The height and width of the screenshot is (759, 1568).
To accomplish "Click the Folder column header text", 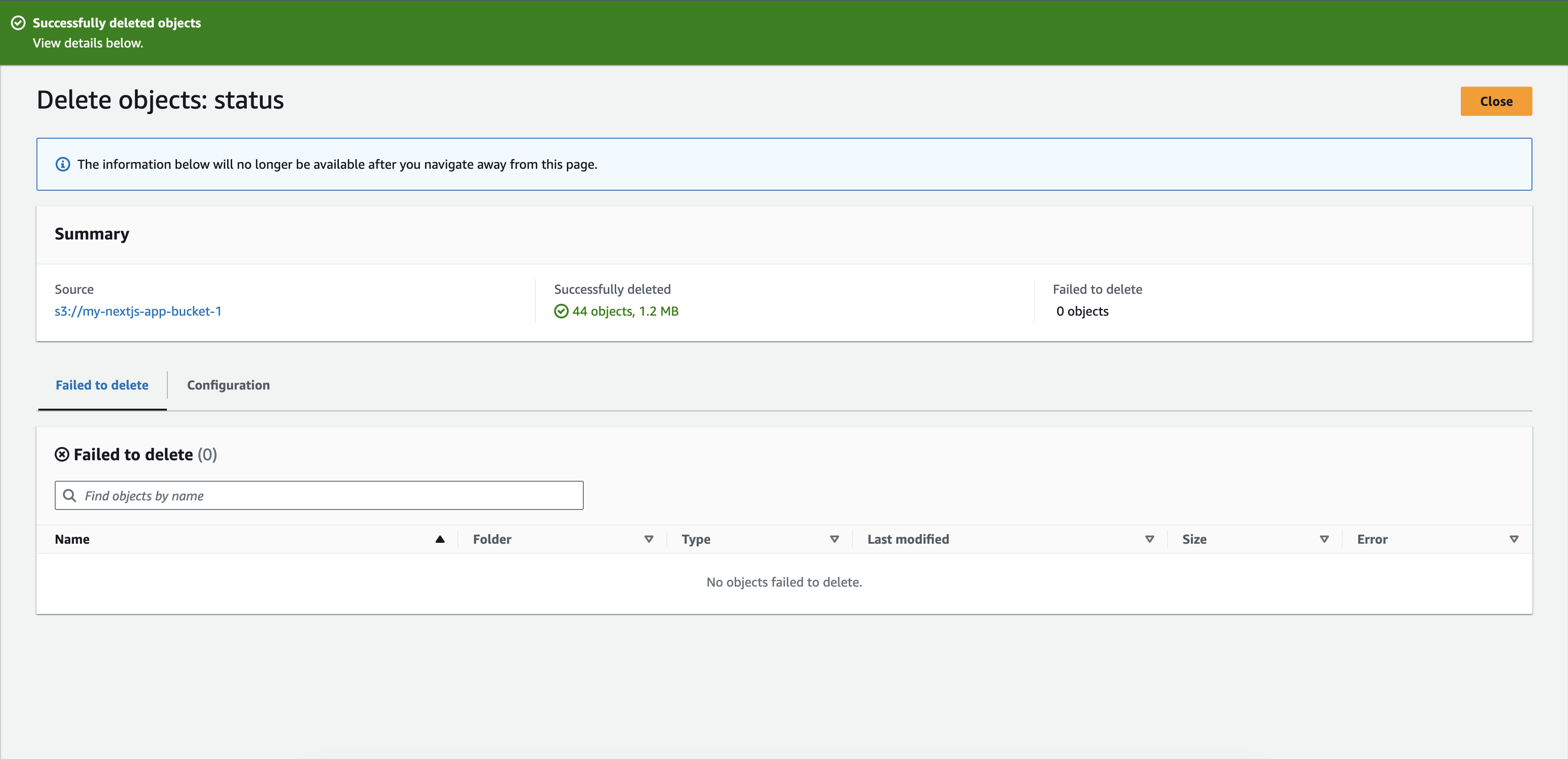I will (x=492, y=539).
